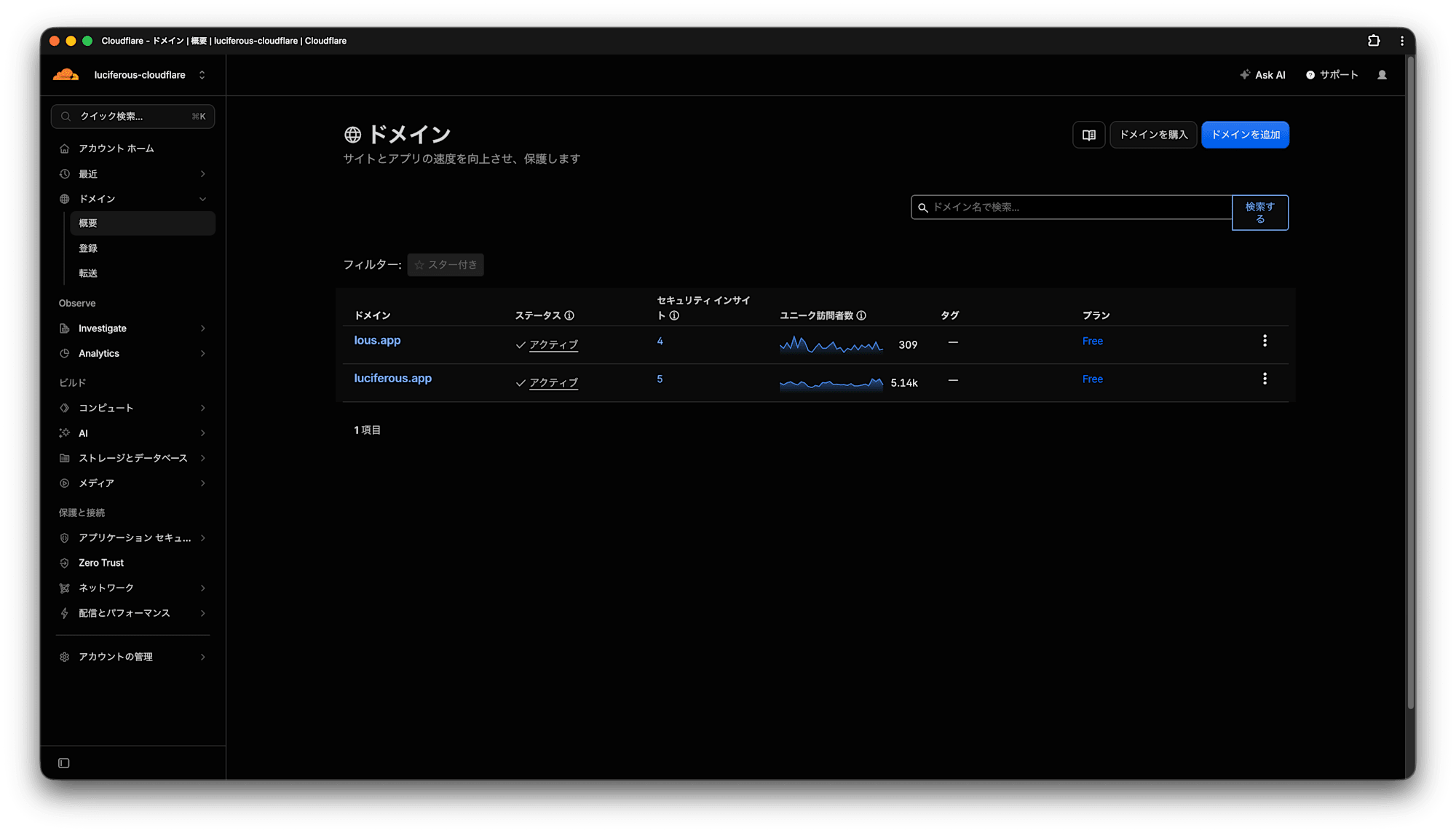Expand the Analytics submenu chevron

[203, 353]
